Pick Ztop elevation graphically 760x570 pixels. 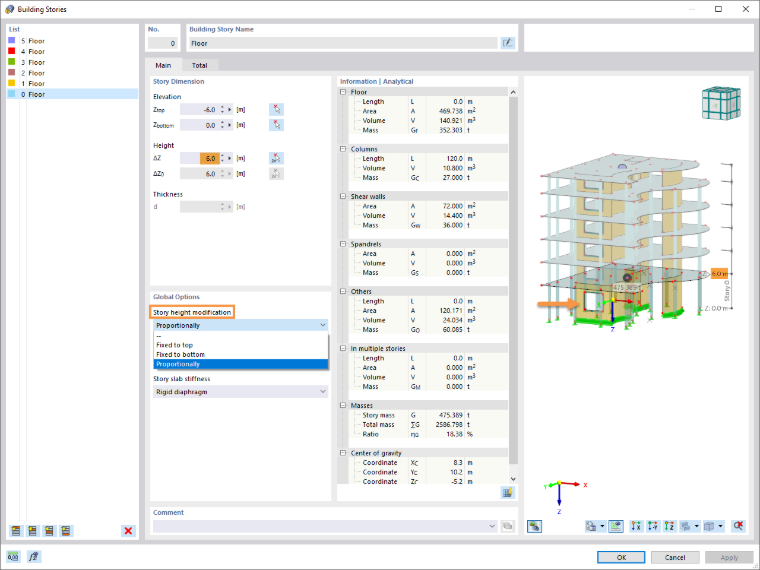click(x=276, y=110)
